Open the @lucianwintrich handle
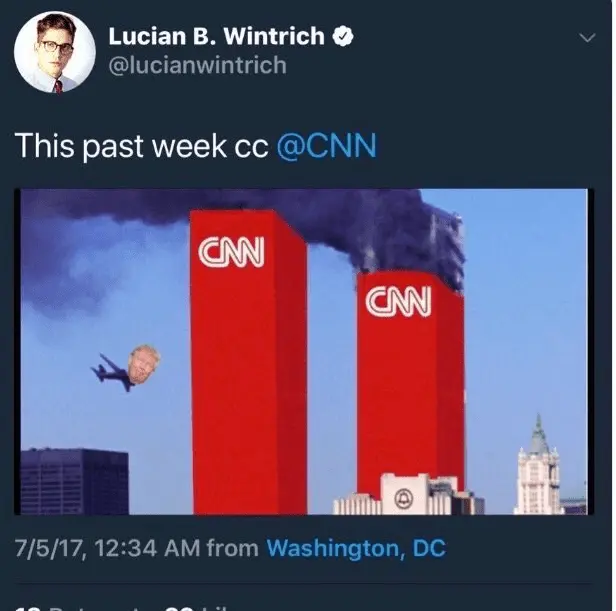616x611 pixels. click(197, 65)
